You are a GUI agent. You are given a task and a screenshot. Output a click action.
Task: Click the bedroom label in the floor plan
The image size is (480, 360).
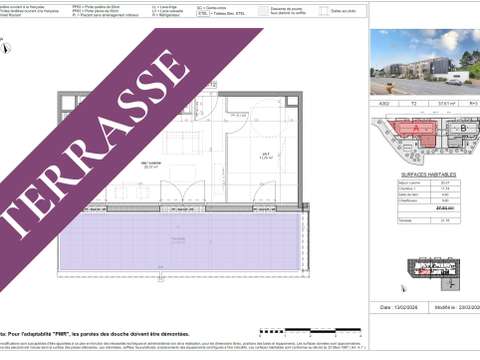click(x=266, y=155)
